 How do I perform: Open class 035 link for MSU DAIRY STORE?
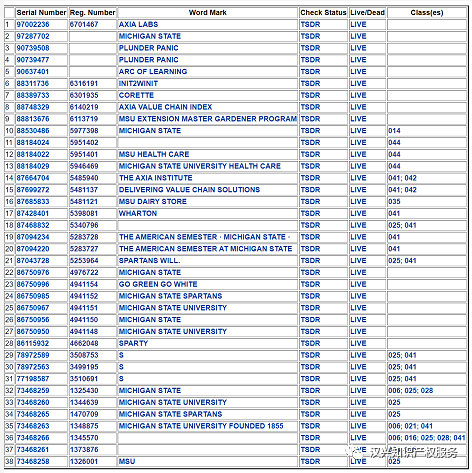point(394,201)
